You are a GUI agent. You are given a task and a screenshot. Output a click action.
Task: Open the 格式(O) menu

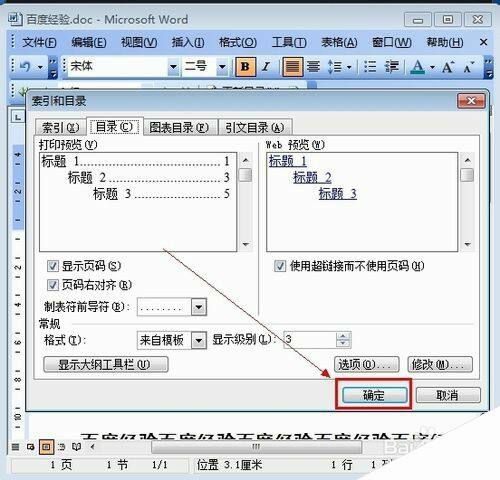tap(238, 42)
